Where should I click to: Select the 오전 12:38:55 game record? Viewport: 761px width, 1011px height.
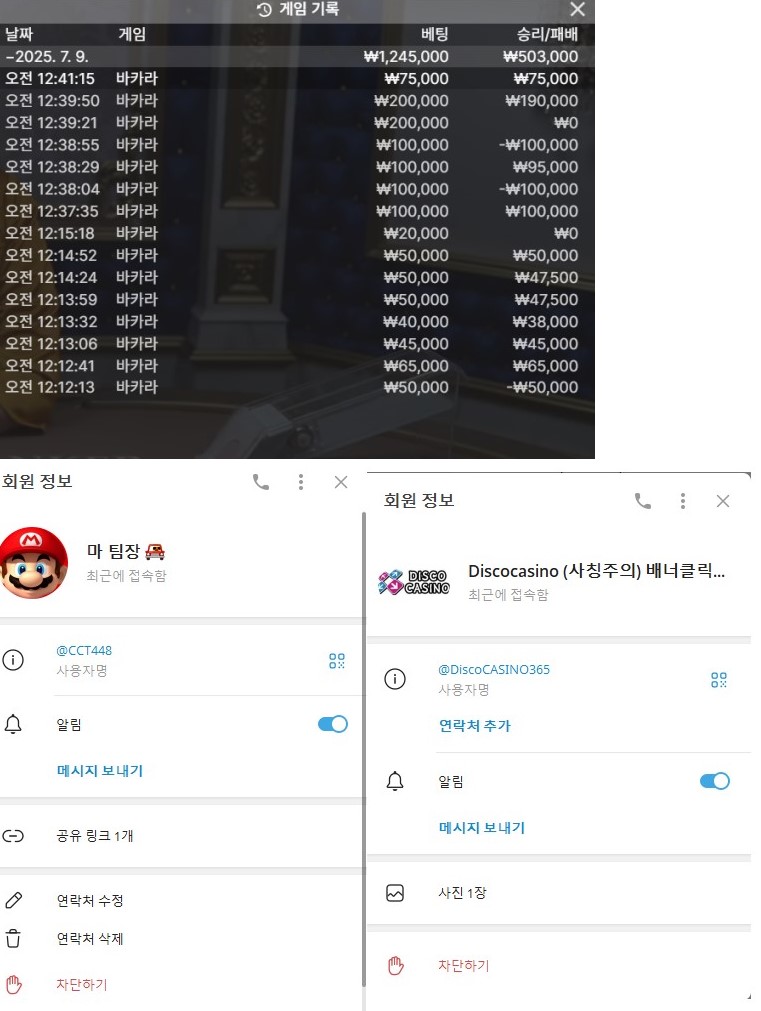[297, 144]
